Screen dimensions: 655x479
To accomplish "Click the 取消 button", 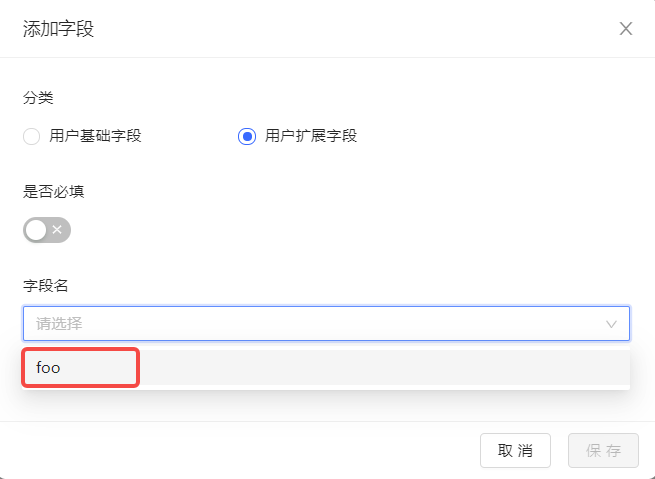I will [515, 450].
